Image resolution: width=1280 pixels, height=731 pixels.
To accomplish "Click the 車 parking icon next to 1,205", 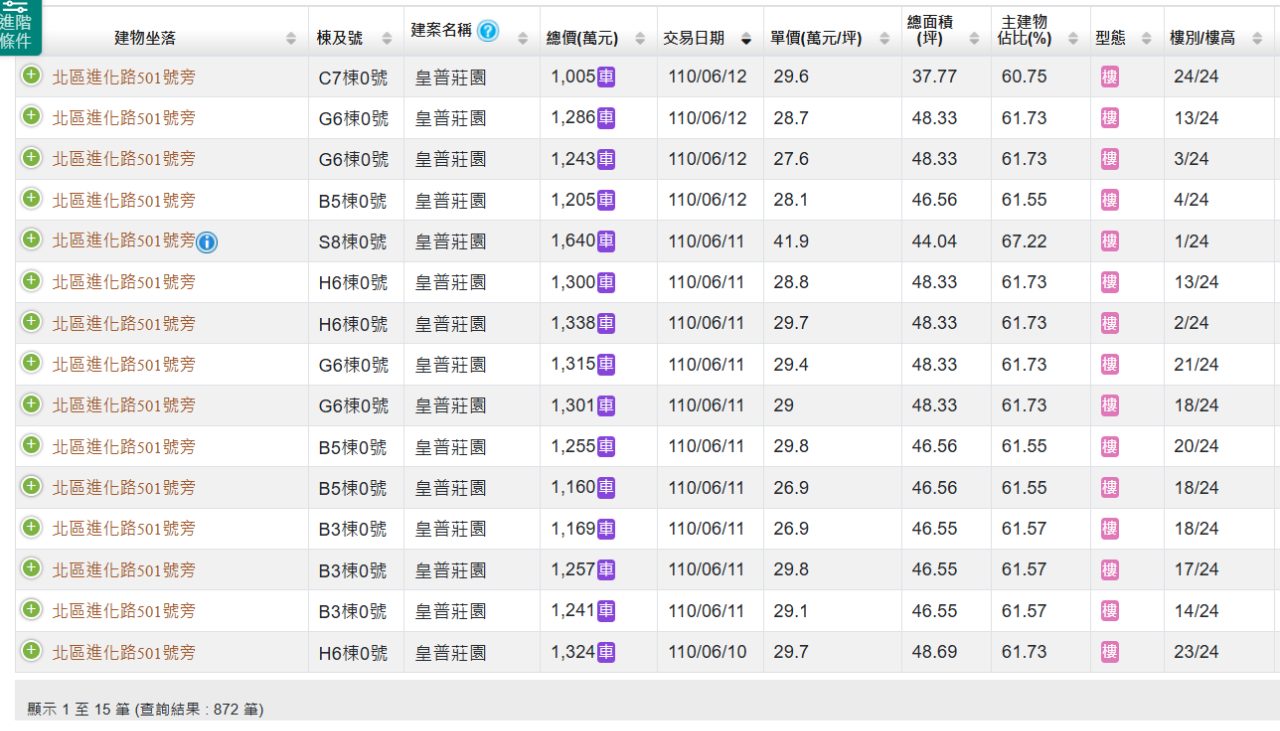I will [606, 200].
